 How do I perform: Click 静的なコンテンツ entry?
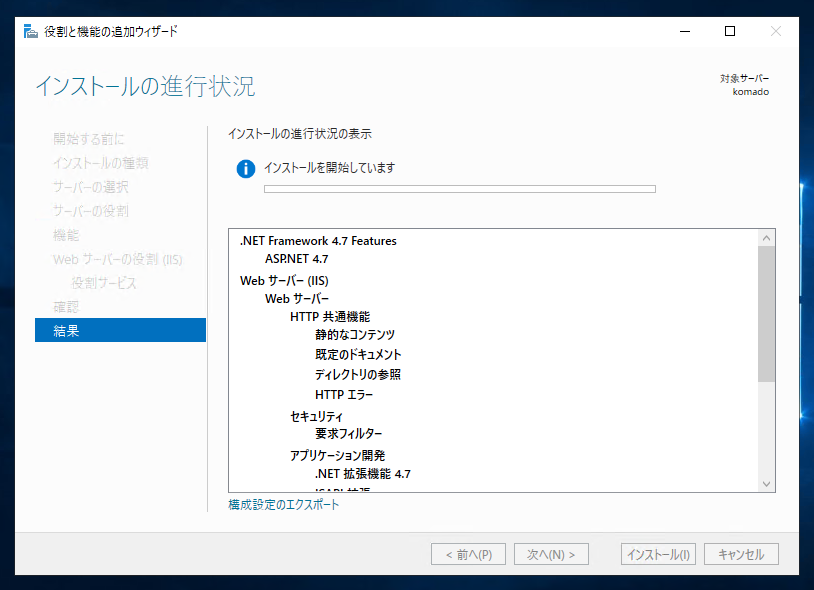[355, 335]
